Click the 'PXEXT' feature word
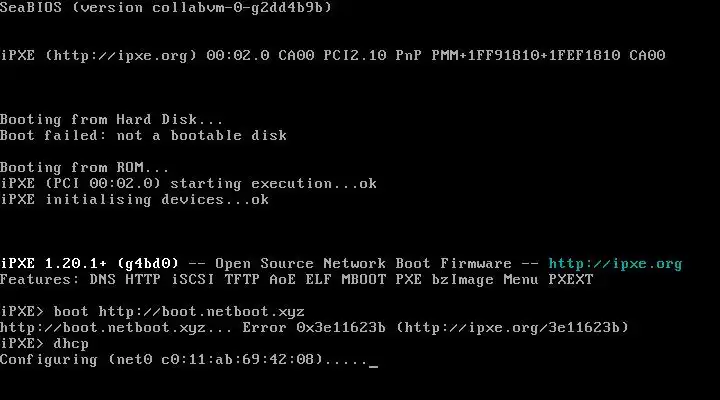The image size is (720, 400). point(571,280)
